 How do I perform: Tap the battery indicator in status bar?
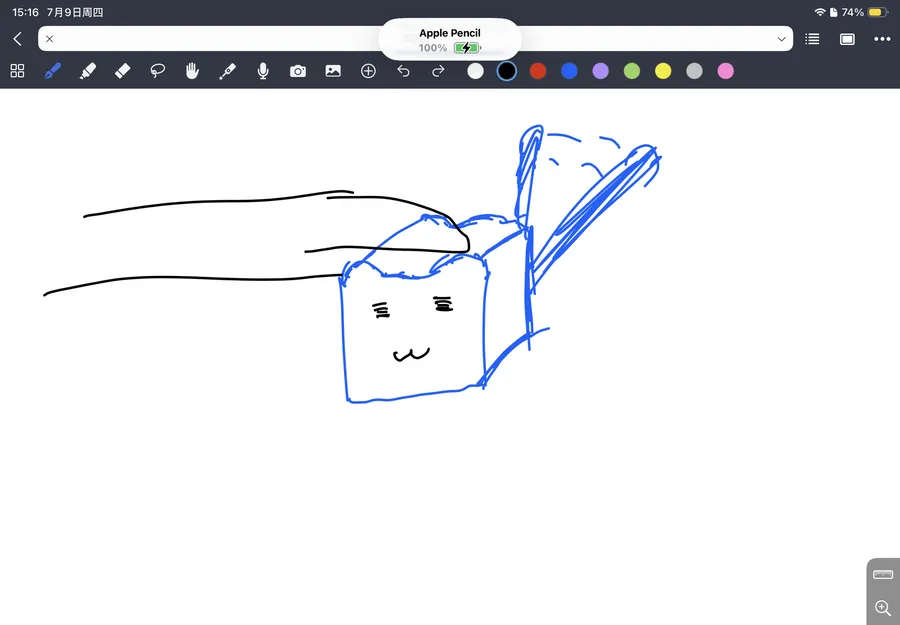point(878,12)
